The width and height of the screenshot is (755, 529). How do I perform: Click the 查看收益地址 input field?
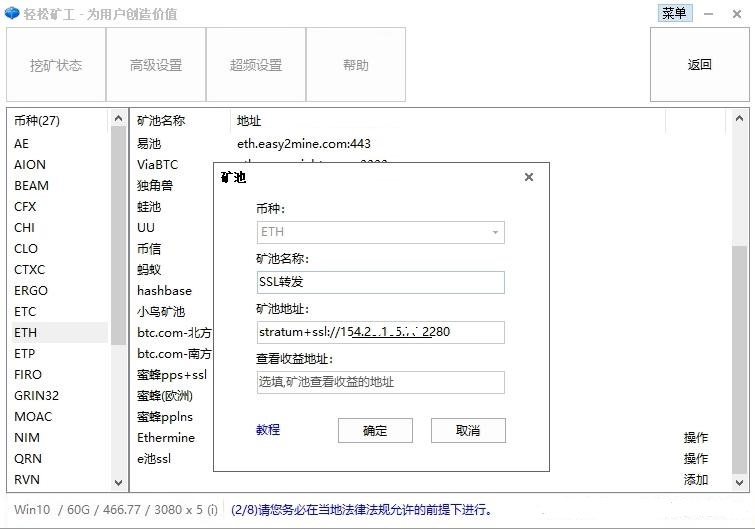(x=380, y=382)
